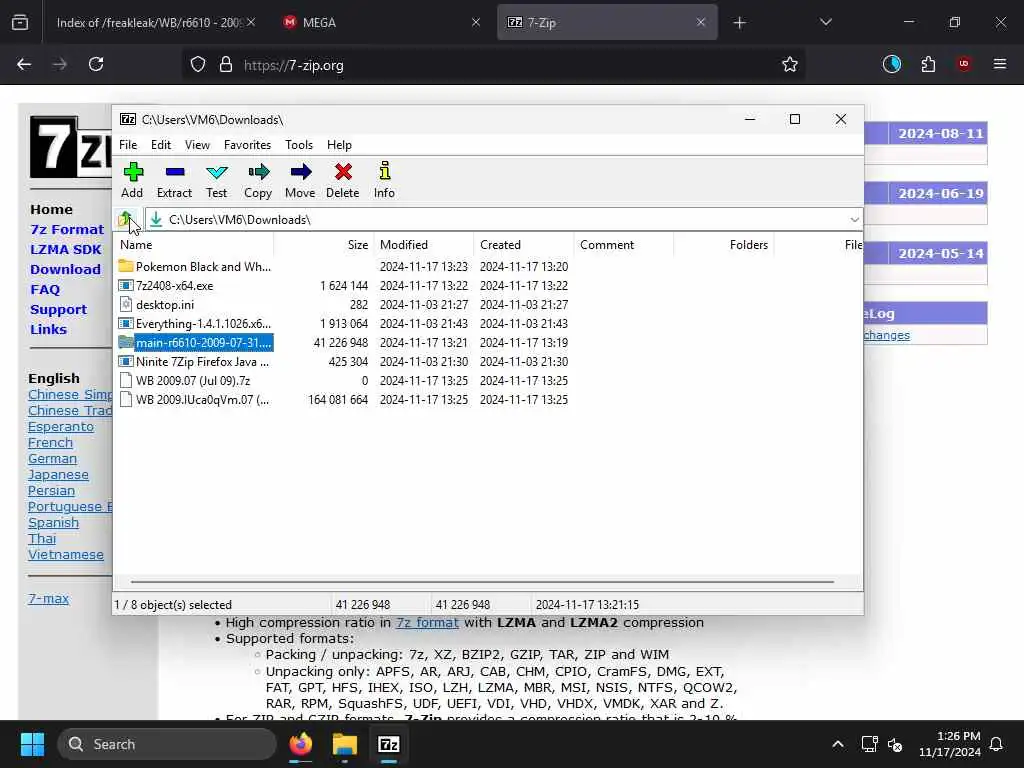Screen dimensions: 1024x768
Task: Open the list all tabs chevron
Action: [825, 22]
